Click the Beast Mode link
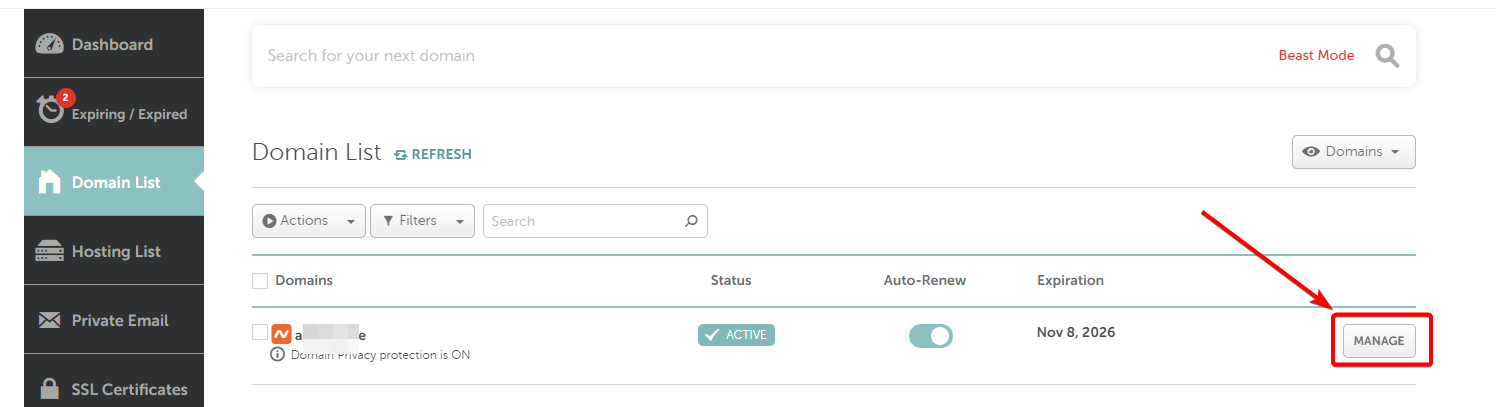 [x=1316, y=56]
